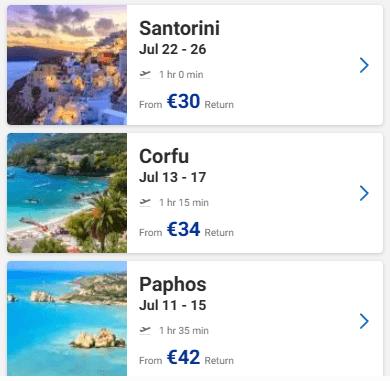Click the airplane icon on Corfu card

click(x=145, y=202)
